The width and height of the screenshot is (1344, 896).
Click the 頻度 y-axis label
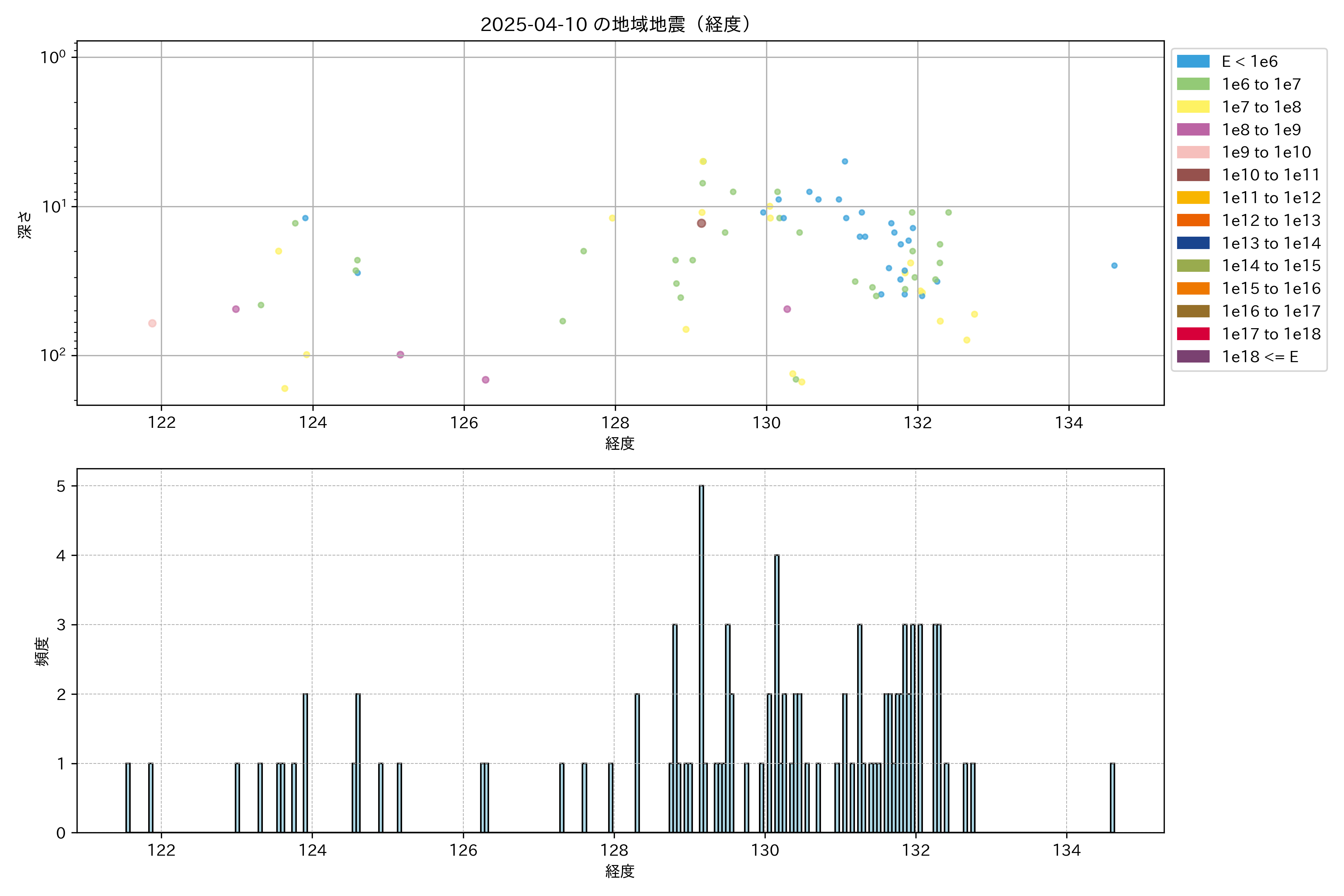pyautogui.click(x=42, y=651)
